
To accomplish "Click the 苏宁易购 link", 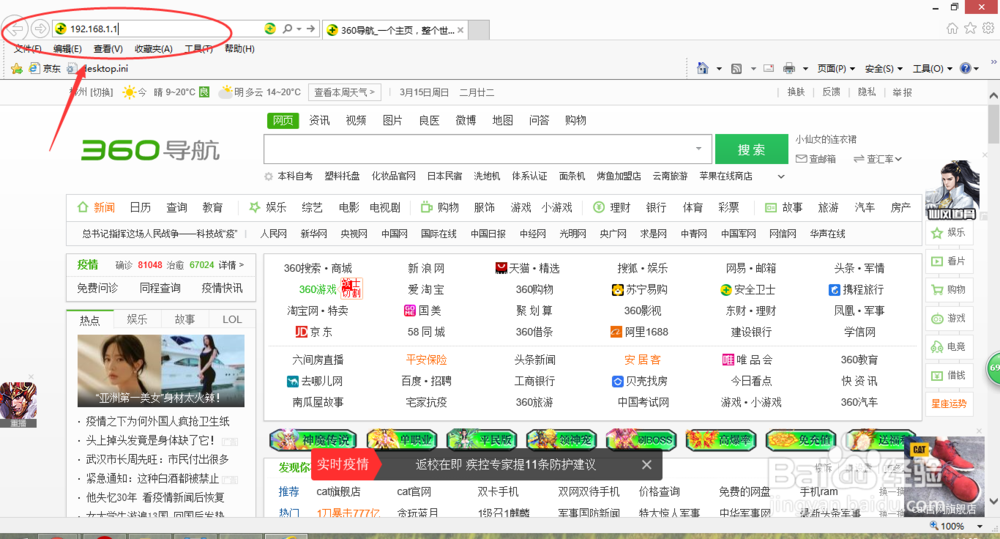I will click(x=640, y=290).
